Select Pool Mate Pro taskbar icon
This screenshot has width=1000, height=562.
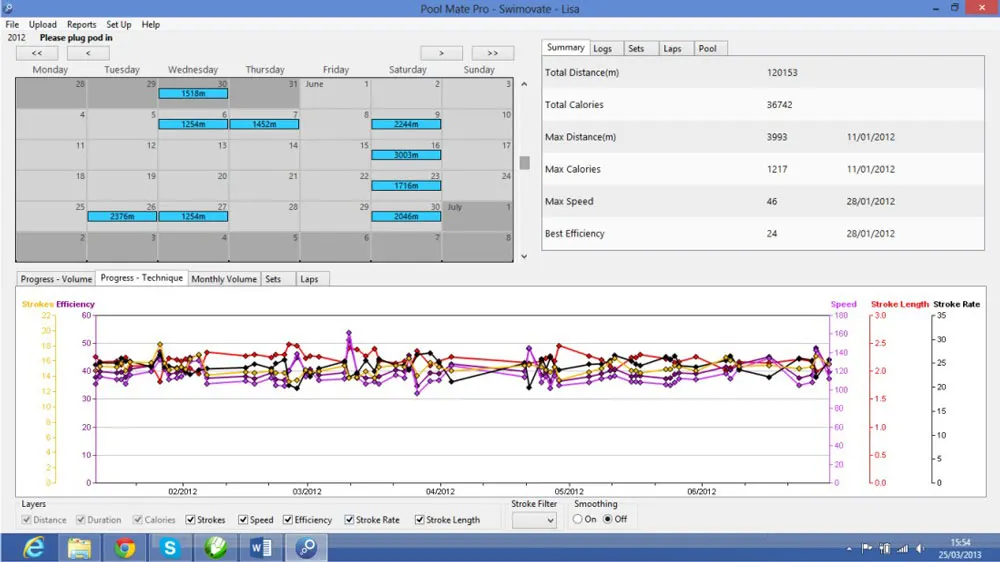306,547
